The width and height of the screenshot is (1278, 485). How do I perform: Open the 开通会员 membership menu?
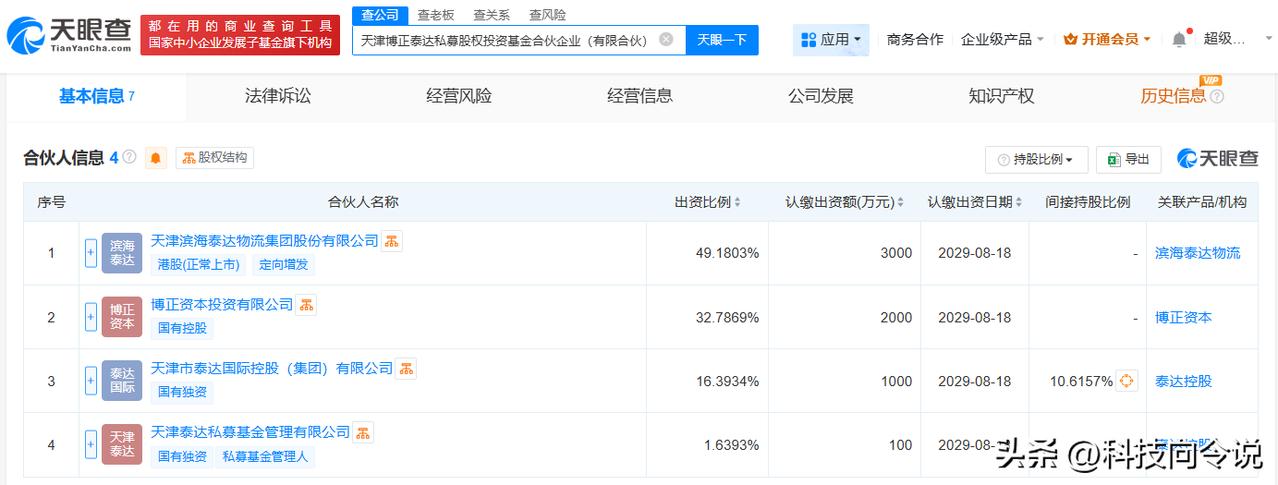[1107, 40]
